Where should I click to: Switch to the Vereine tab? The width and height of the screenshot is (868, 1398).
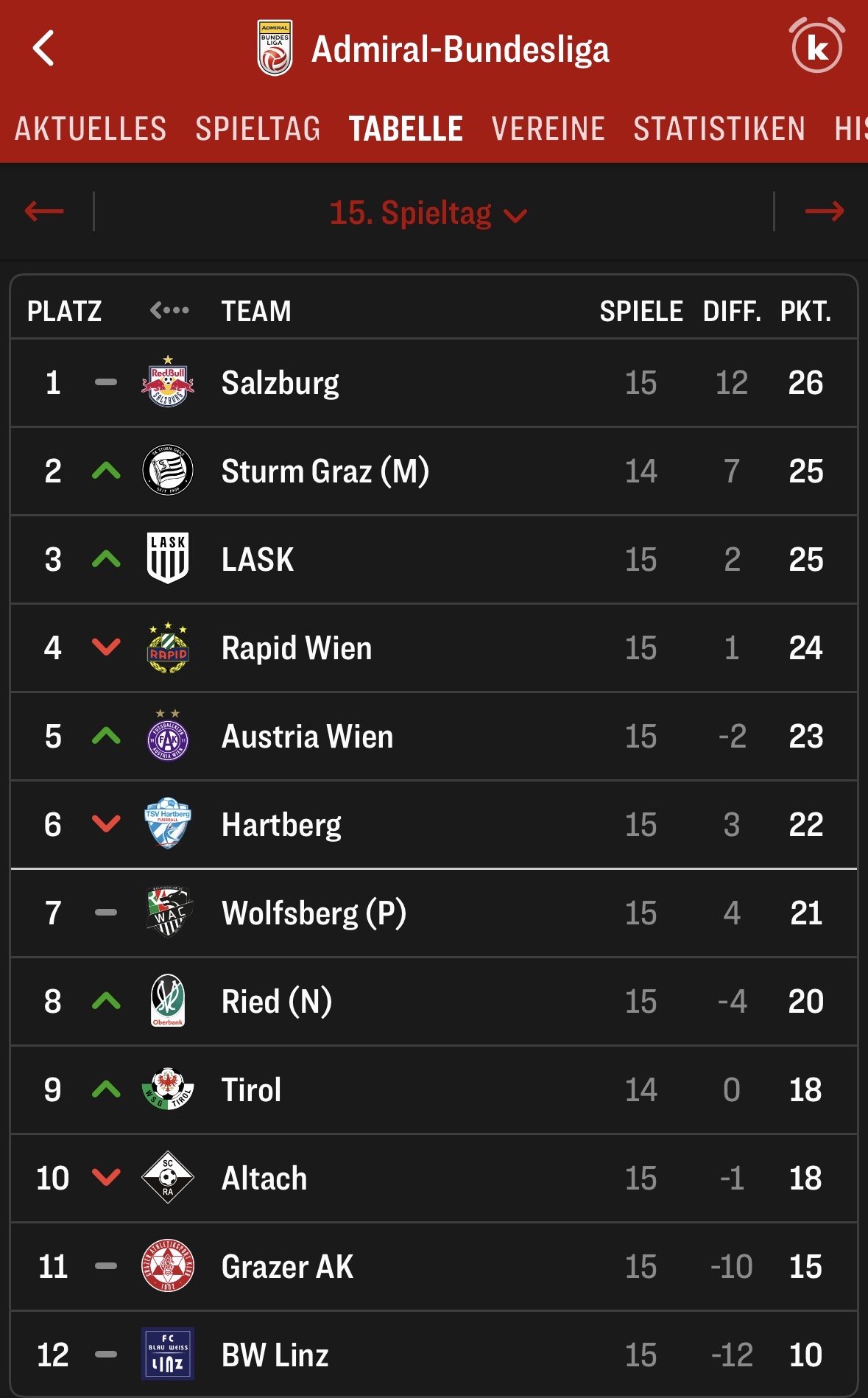coord(548,129)
